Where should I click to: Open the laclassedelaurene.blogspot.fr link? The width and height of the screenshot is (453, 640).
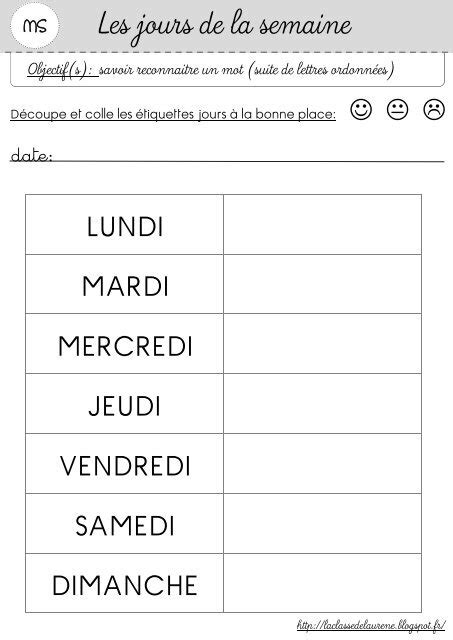[371, 625]
